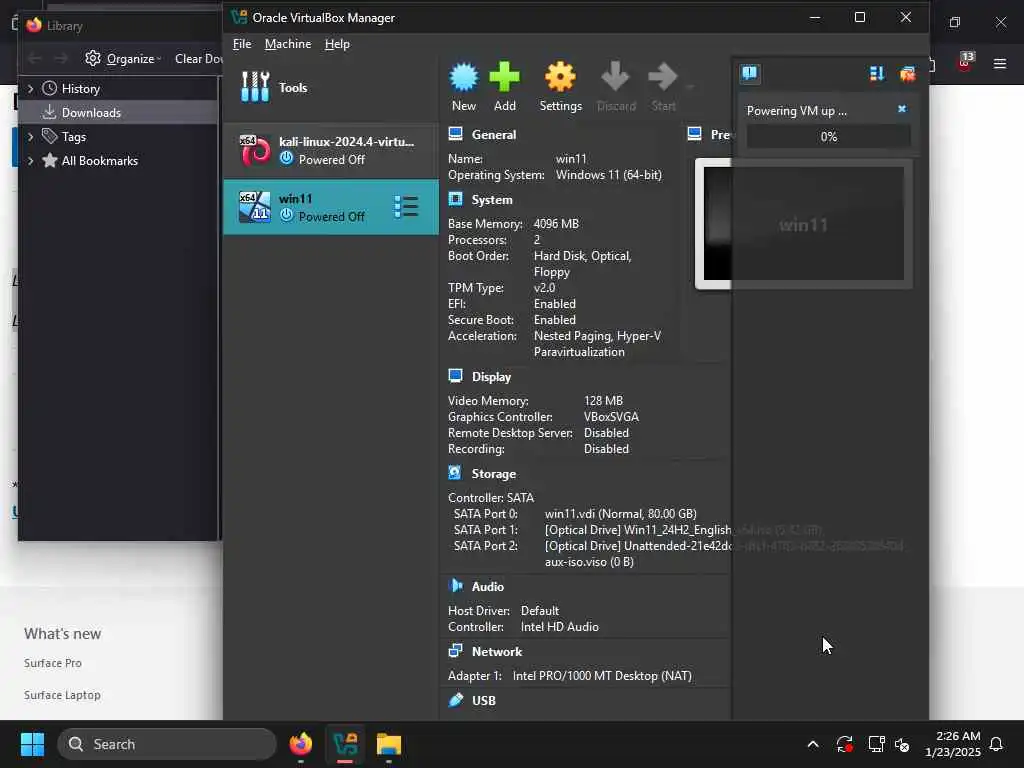This screenshot has height=768, width=1024.
Task: Click the Audio section icon
Action: (x=455, y=586)
